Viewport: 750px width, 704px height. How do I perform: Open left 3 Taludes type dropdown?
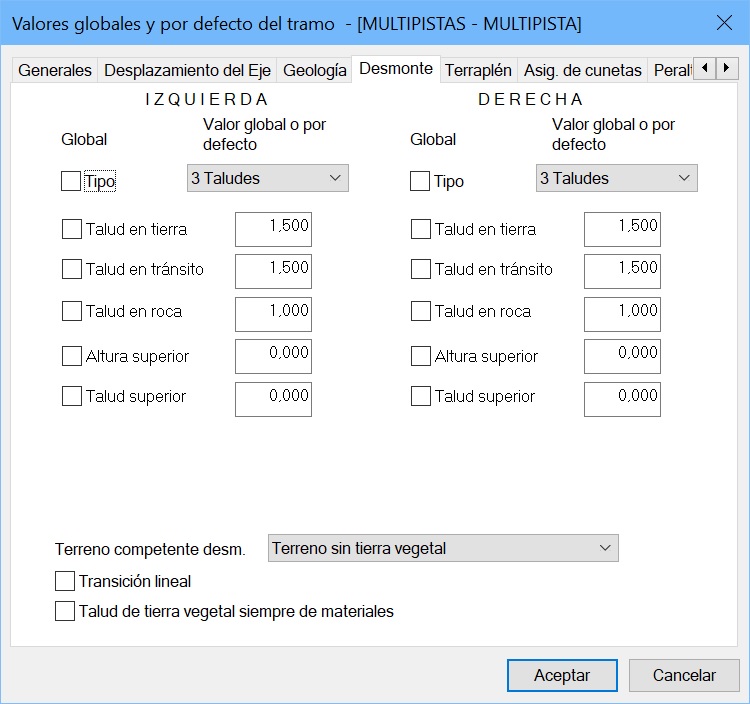point(268,178)
